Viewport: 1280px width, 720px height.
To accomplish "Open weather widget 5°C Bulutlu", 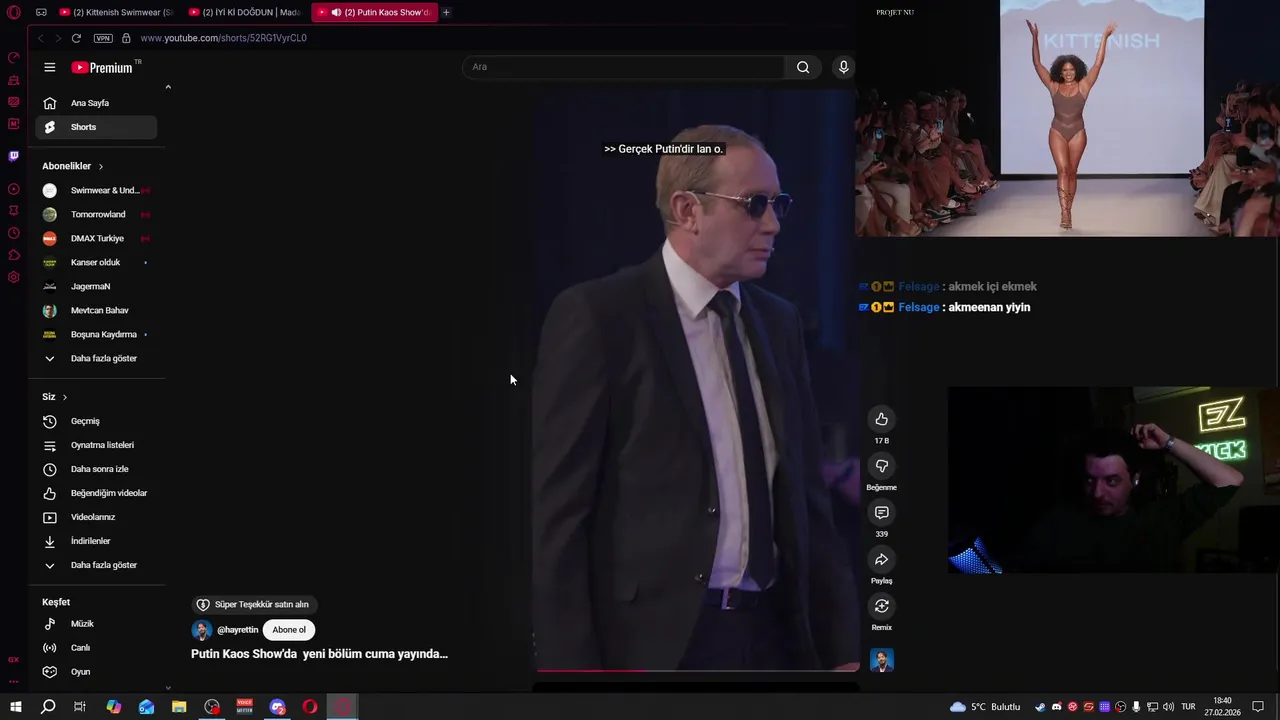I will tap(985, 707).
